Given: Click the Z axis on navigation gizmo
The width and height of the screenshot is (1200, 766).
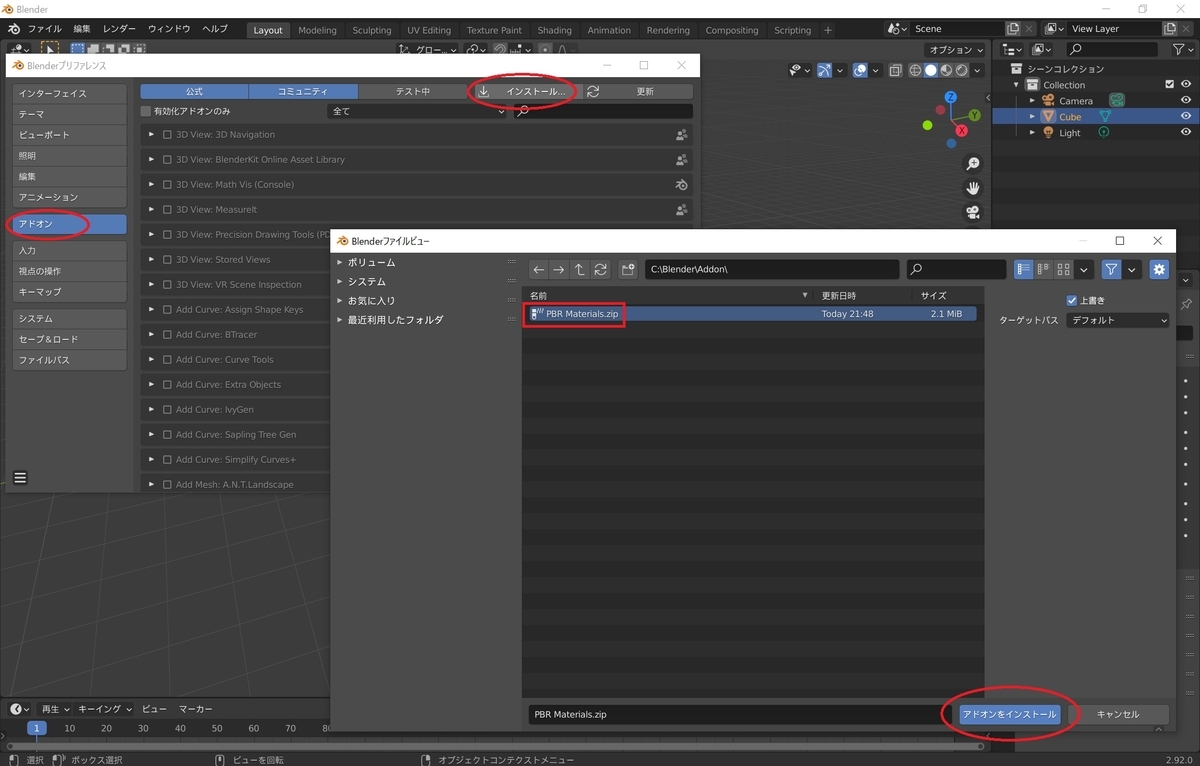Looking at the screenshot, I should 950,97.
